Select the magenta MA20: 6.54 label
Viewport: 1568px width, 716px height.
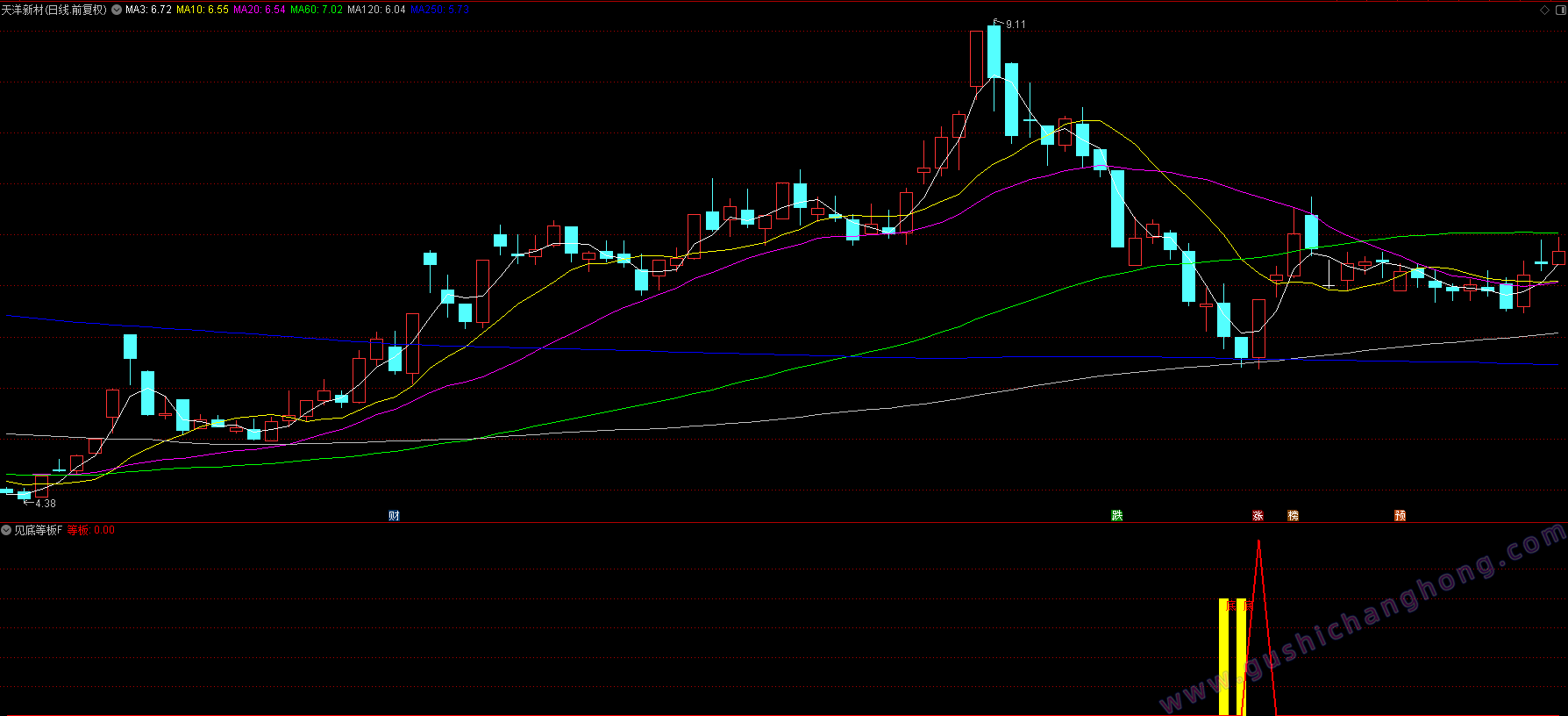coord(260,10)
